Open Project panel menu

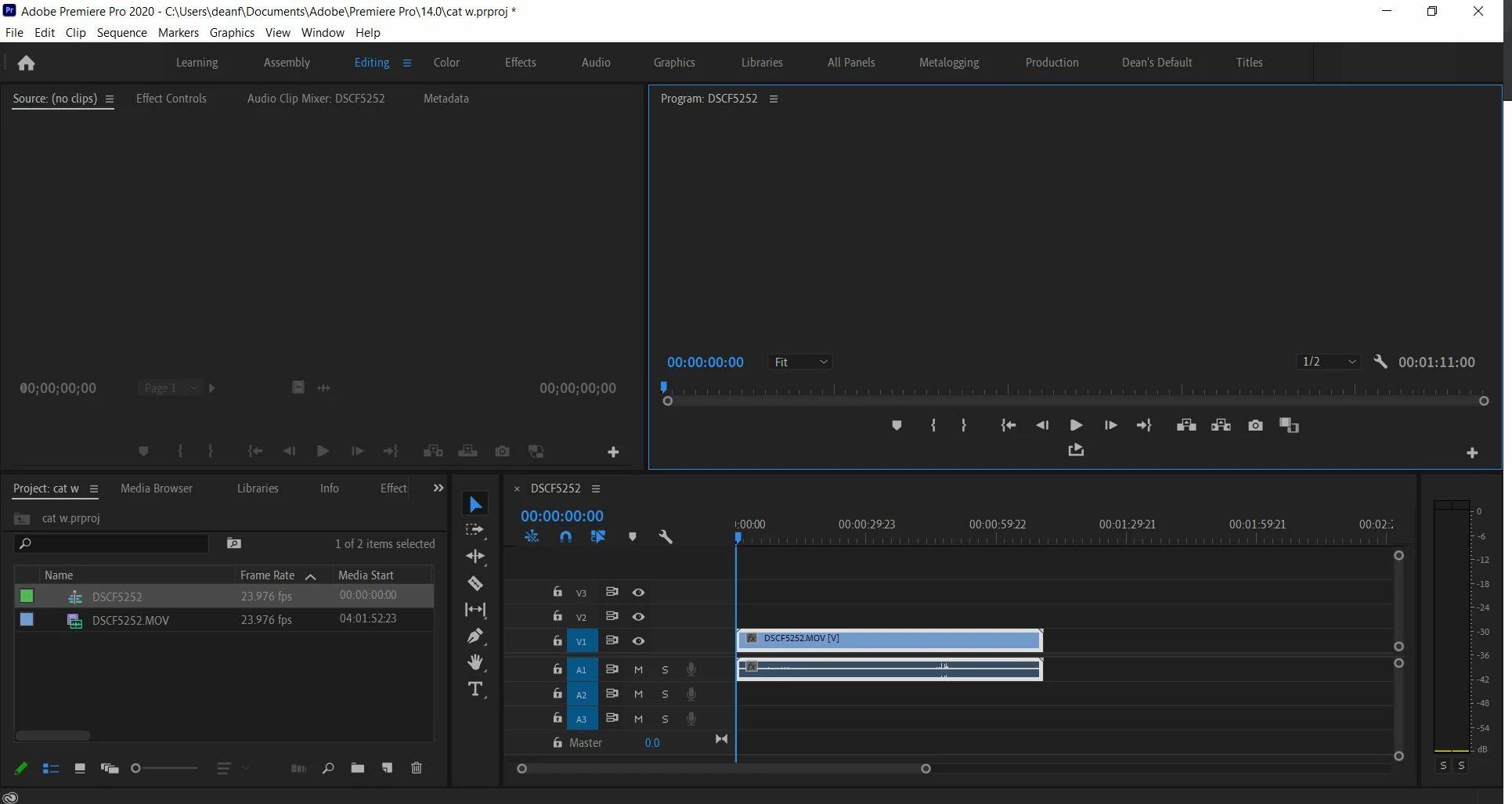94,489
